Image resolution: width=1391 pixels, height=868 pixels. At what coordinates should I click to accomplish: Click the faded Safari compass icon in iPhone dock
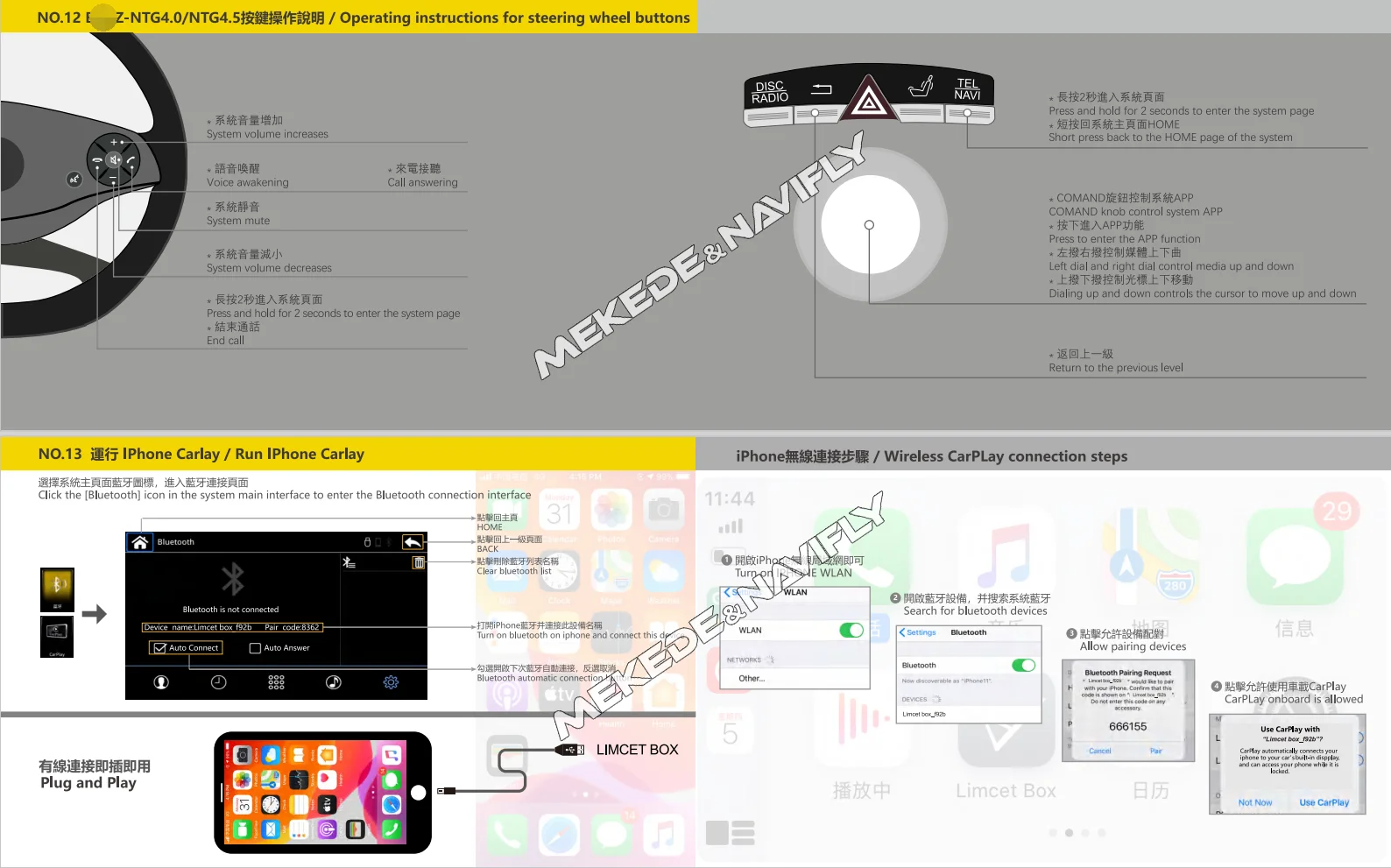pyautogui.click(x=560, y=835)
